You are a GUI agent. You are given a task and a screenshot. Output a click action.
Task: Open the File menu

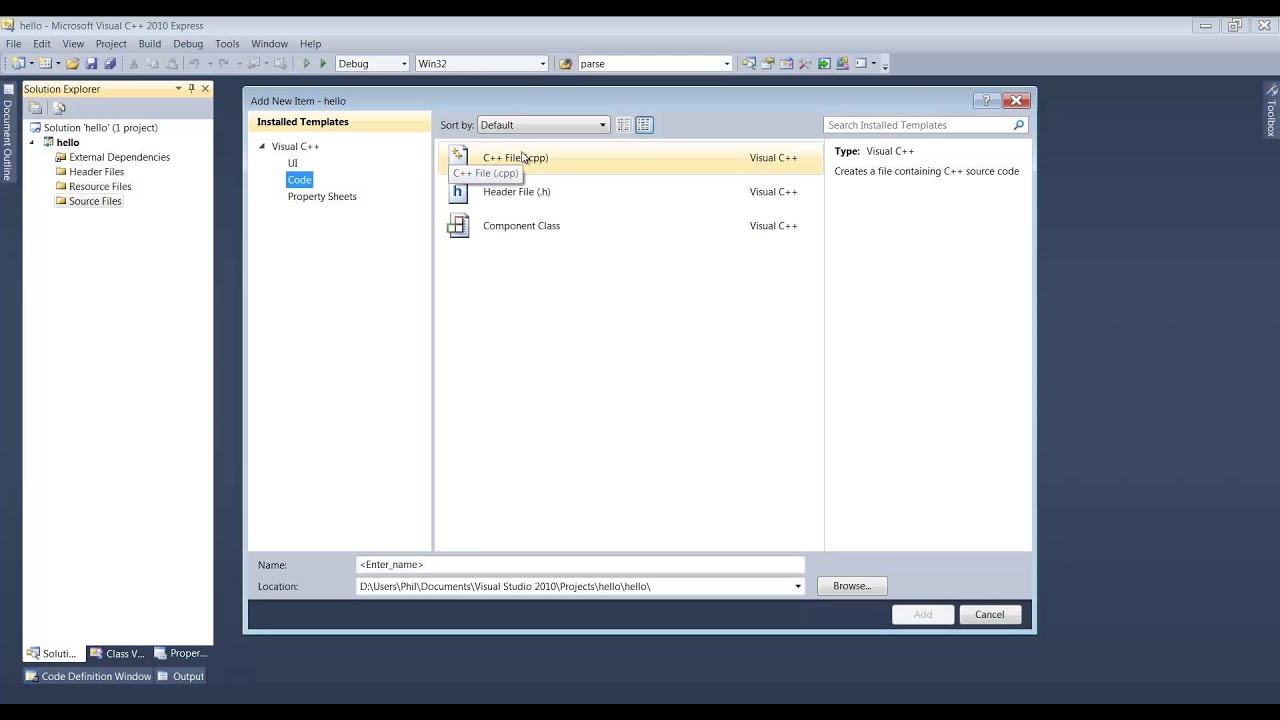pyautogui.click(x=14, y=44)
